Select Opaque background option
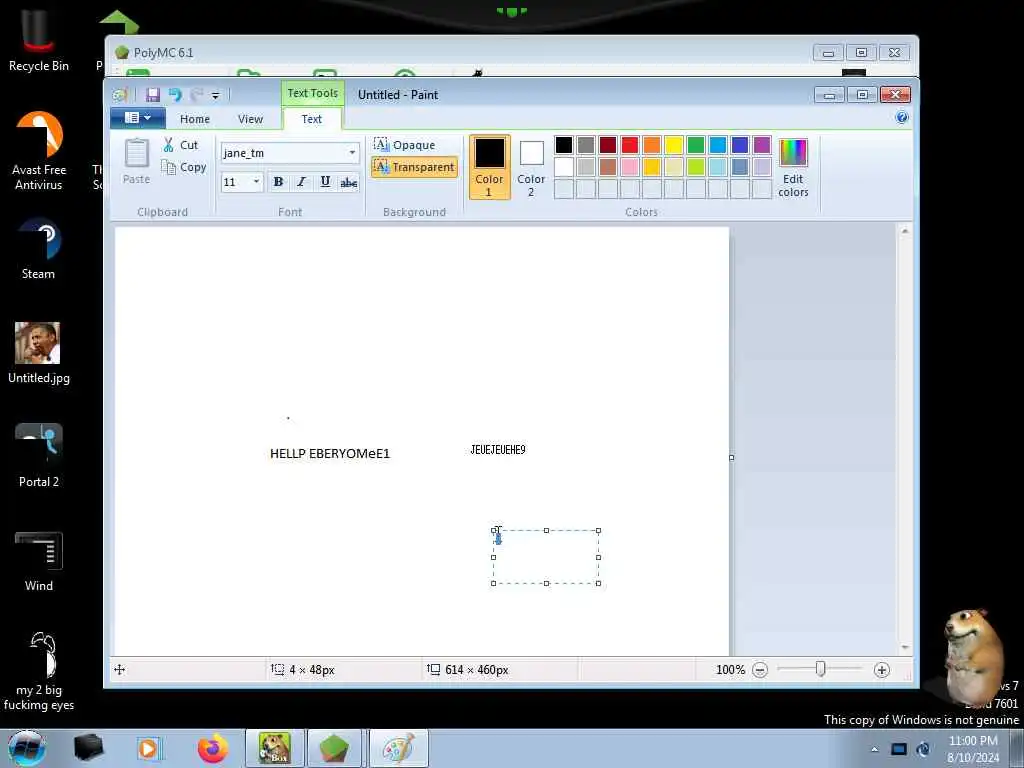The width and height of the screenshot is (1024, 768). click(404, 145)
